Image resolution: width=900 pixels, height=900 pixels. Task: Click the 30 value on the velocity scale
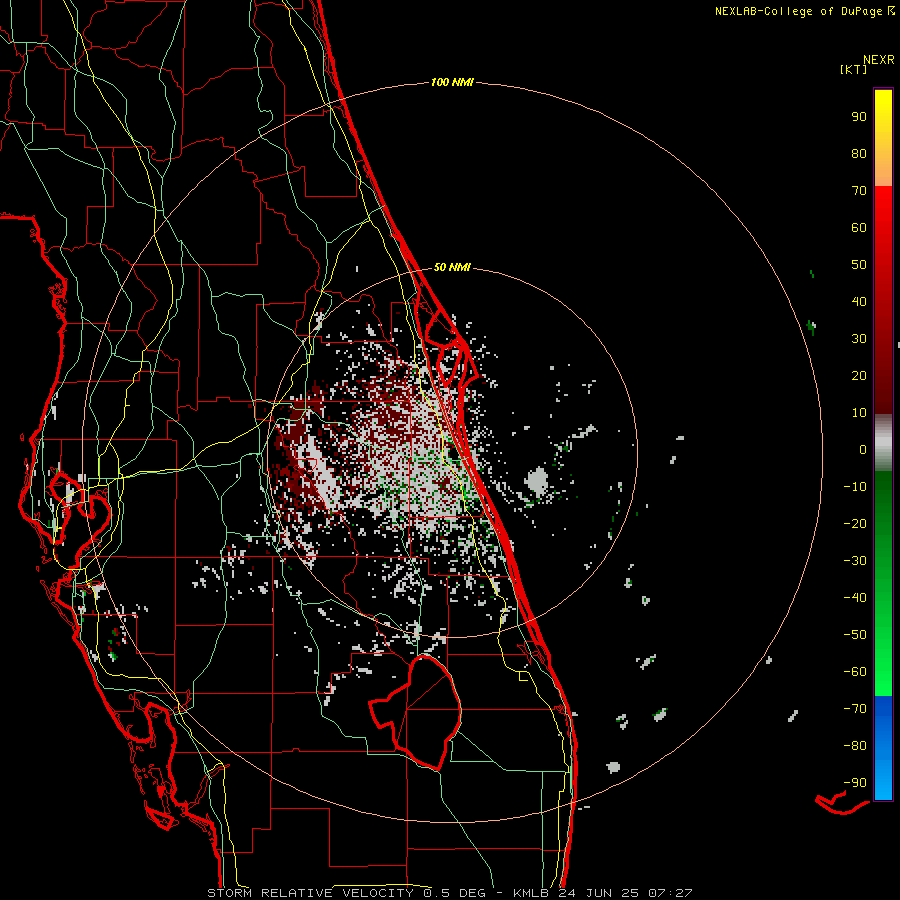[x=859, y=339]
